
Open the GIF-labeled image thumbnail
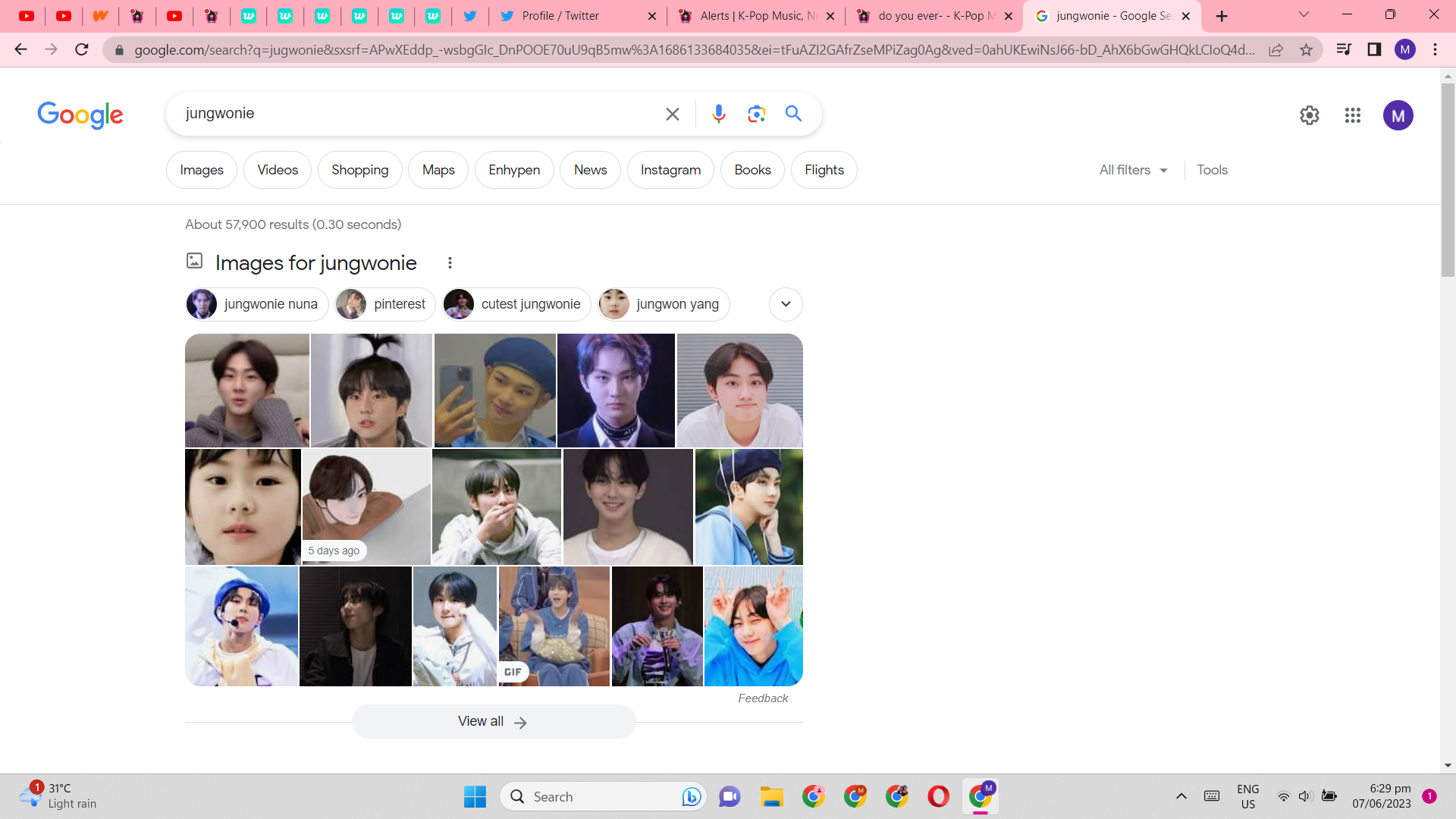tap(554, 626)
